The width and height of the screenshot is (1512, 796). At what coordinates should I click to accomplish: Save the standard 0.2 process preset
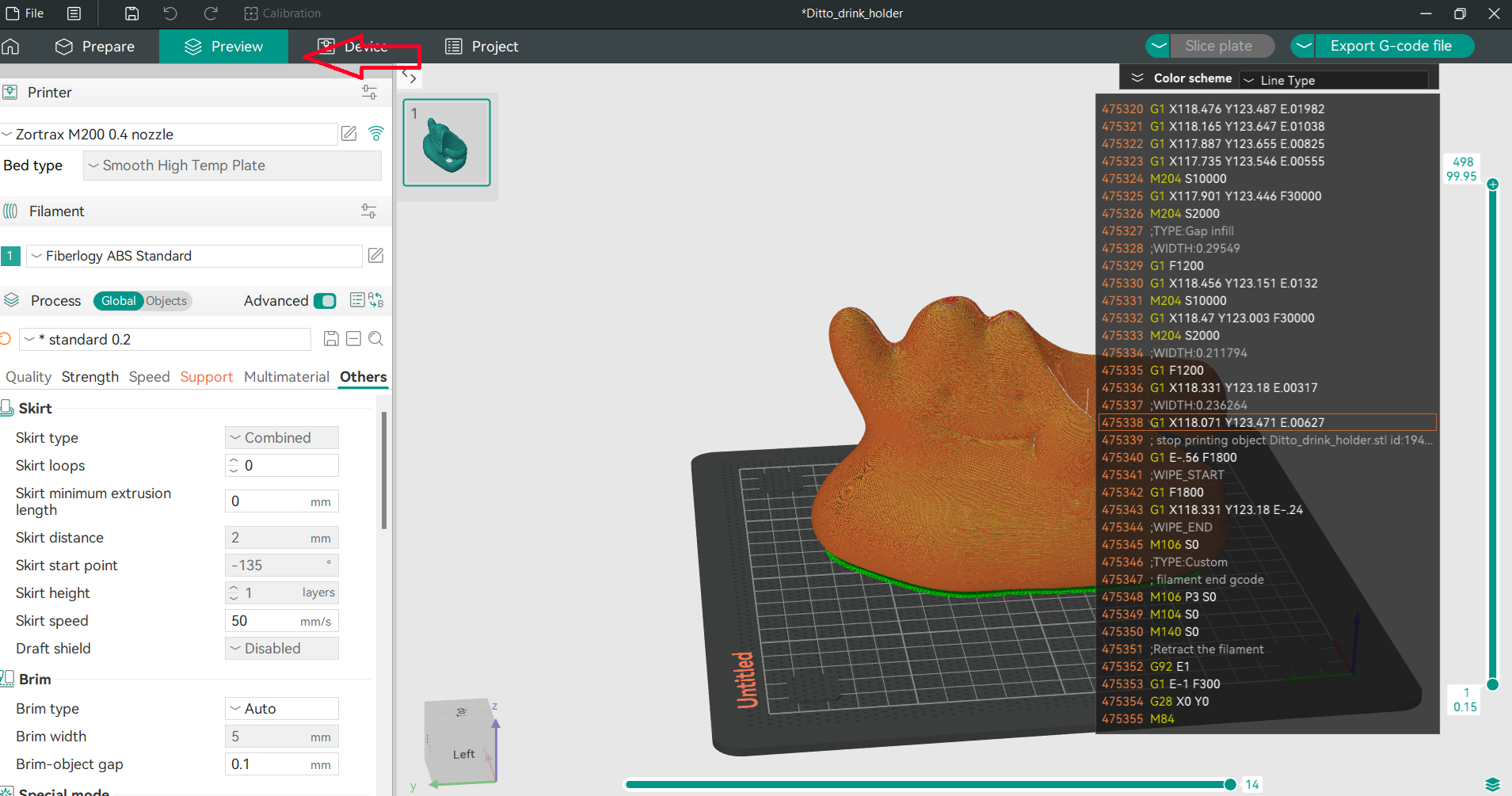[331, 339]
